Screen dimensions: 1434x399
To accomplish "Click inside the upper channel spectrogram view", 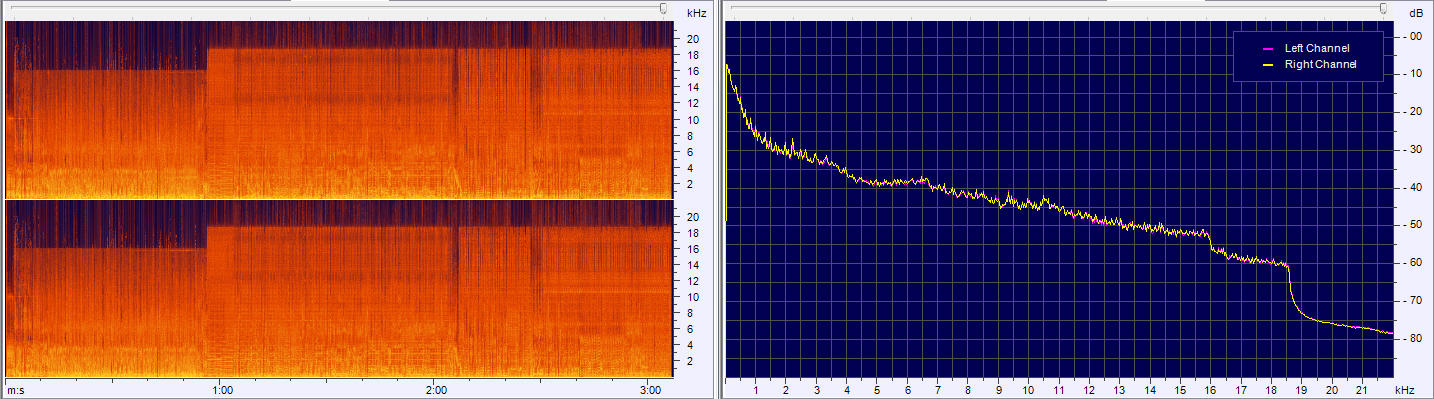I will (x=338, y=109).
